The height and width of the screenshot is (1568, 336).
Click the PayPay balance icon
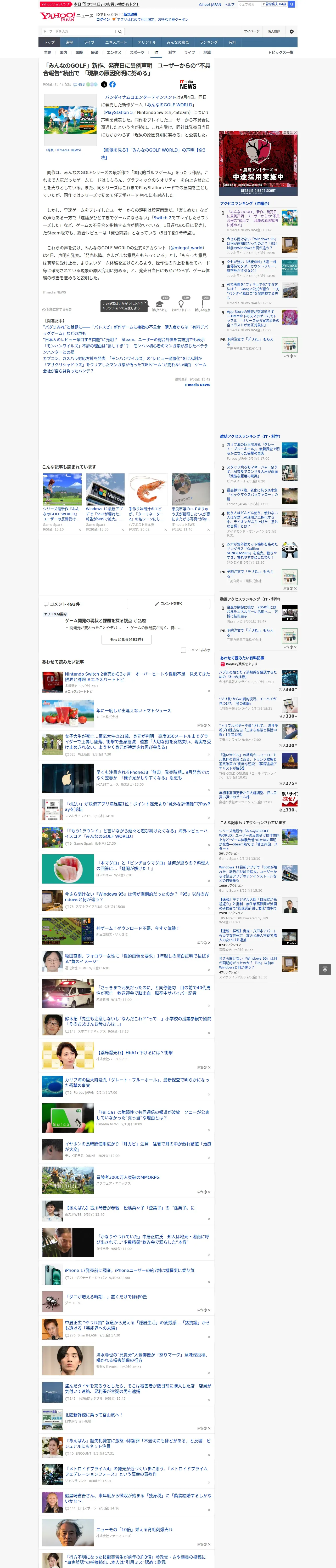click(223, 664)
